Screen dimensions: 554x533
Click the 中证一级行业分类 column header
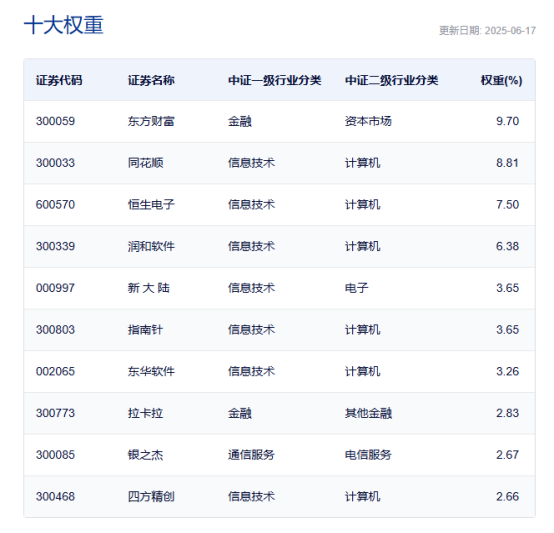point(275,81)
